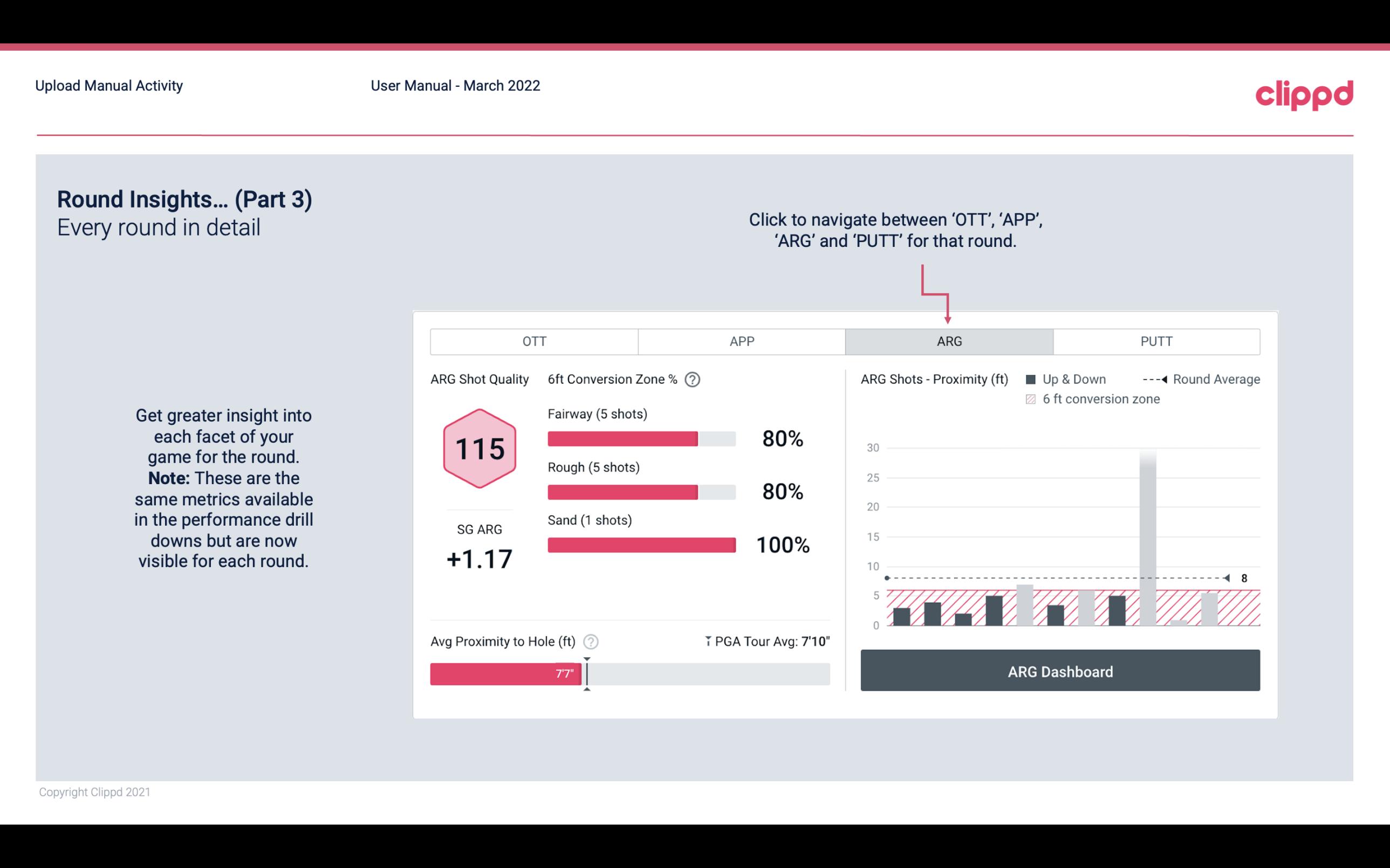Screen dimensions: 1390x868
Task: Click the hexagon ARG Shot Quality icon
Action: pos(480,449)
